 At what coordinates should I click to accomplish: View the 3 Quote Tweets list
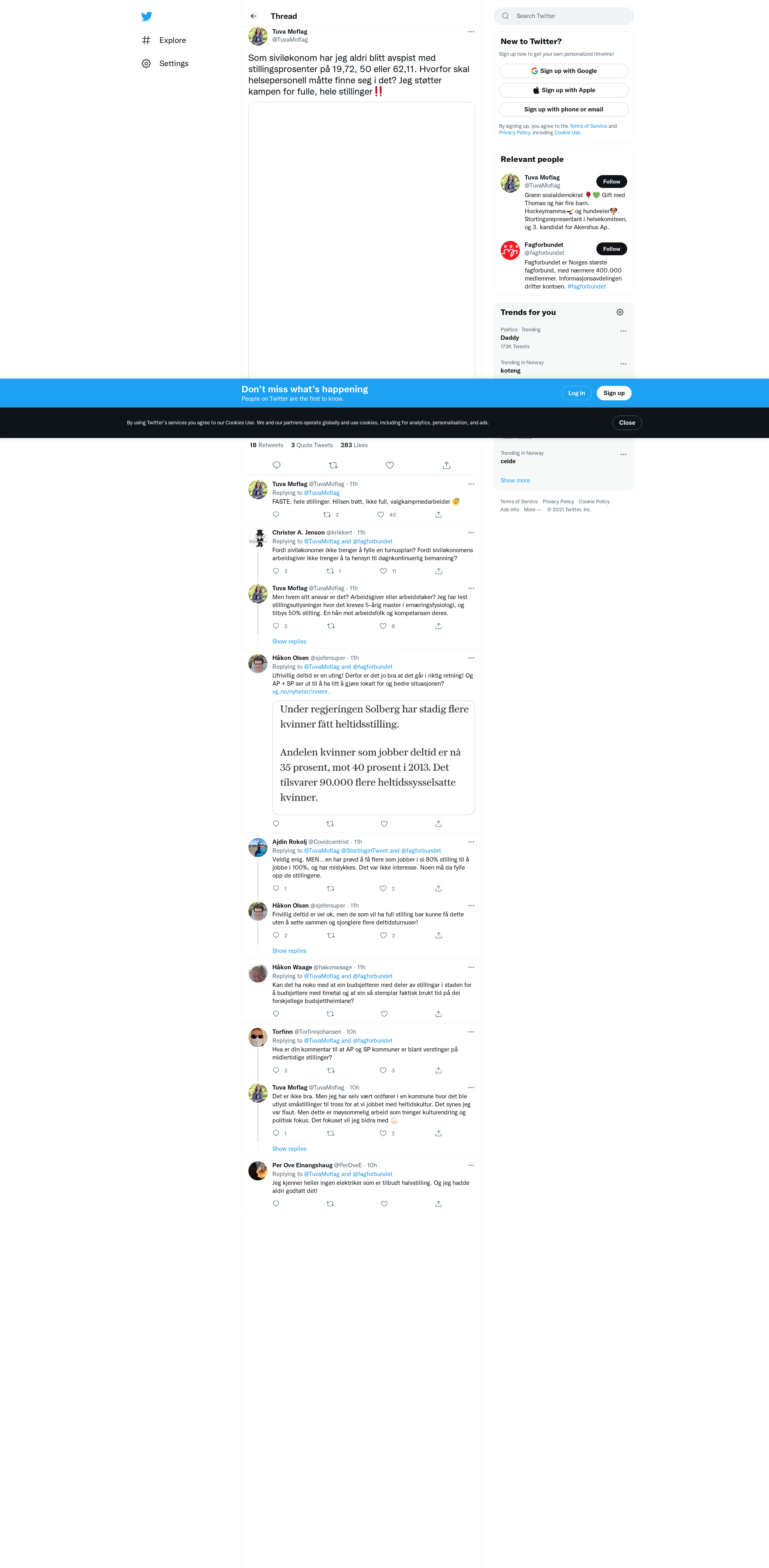pyautogui.click(x=312, y=446)
